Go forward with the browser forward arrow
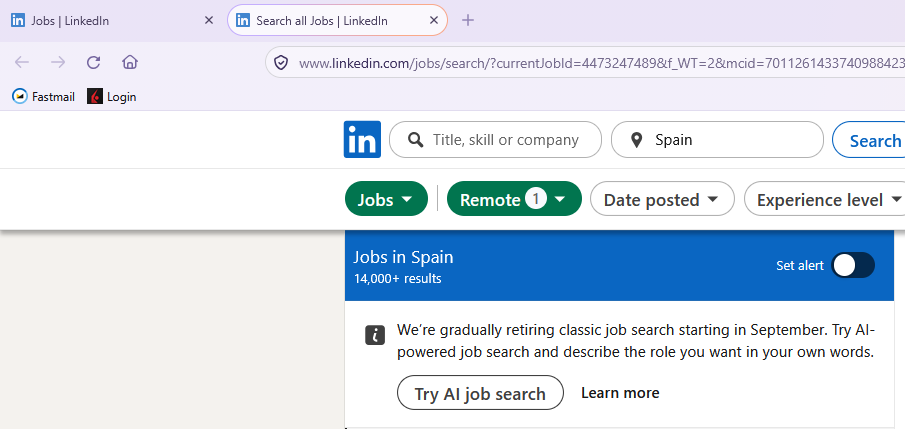The image size is (905, 429). coord(58,62)
